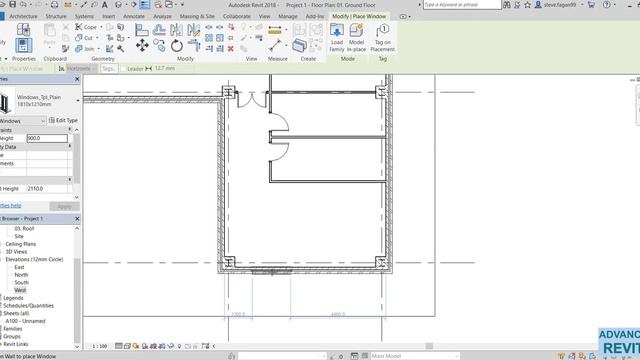Viewport: 640px width, 360px height.
Task: Click the Sill Height input field with 900.0
Action: pos(47,138)
